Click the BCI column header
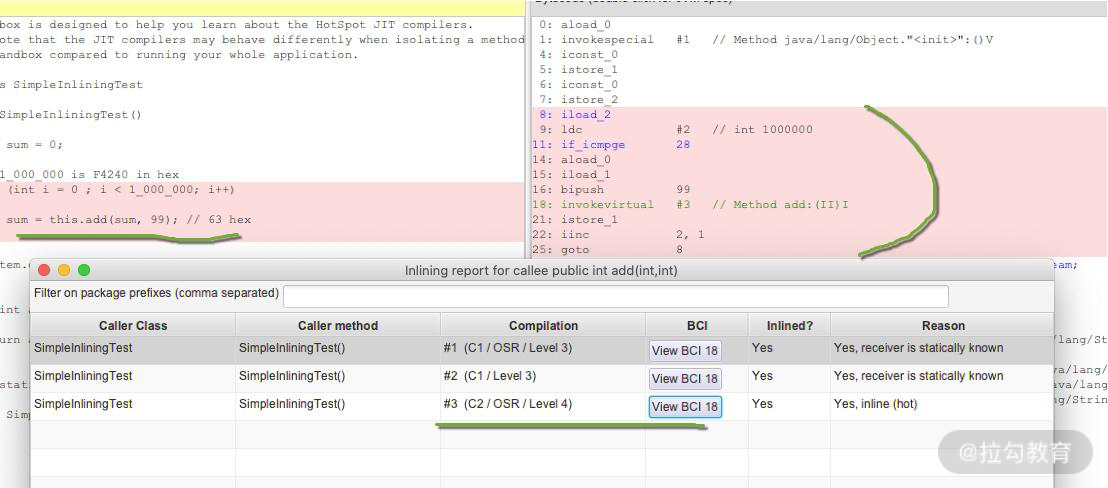The width and height of the screenshot is (1108, 488). coord(697,325)
